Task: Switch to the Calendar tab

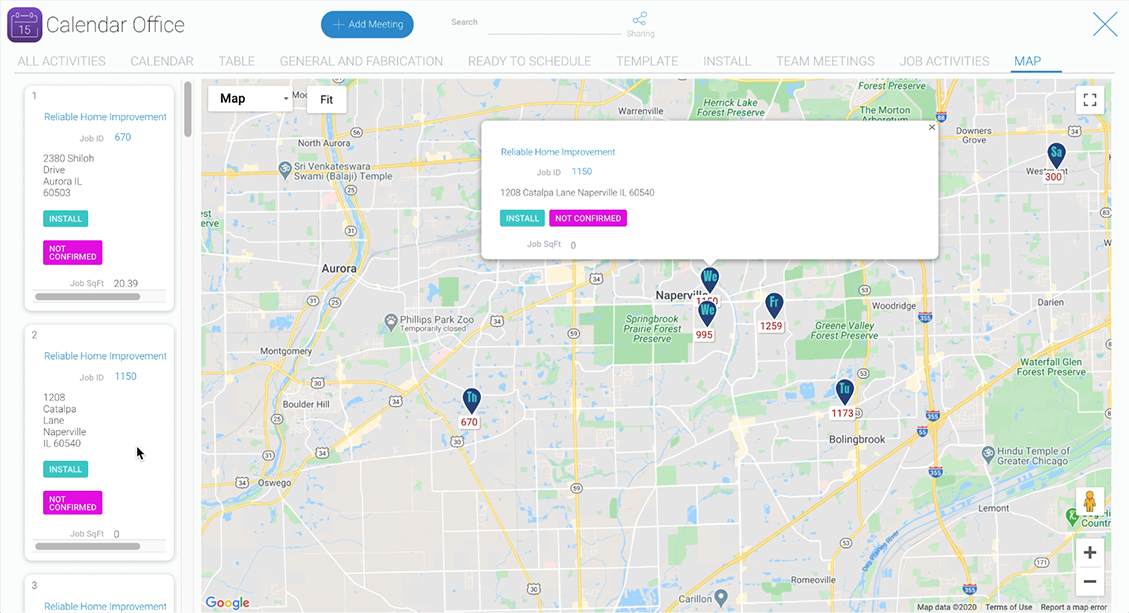Action: point(162,61)
